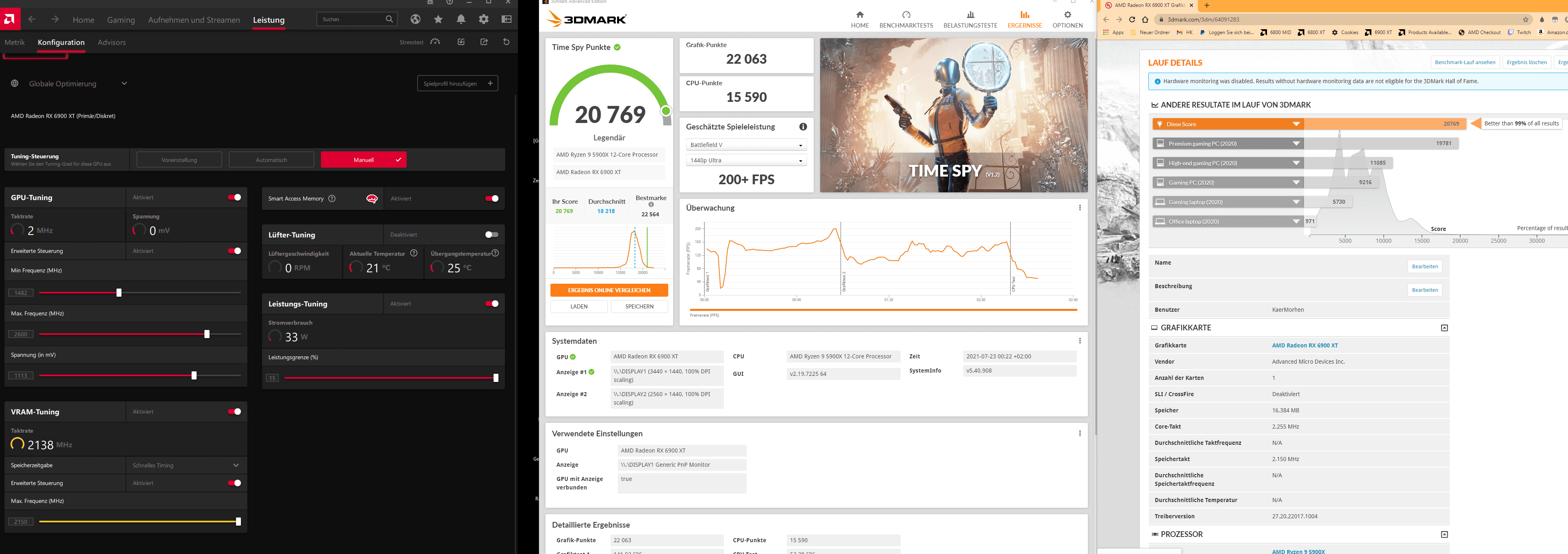Screen dimensions: 1568x554
Task: Open Aufnehmen und Streamen tab
Action: 194,20
